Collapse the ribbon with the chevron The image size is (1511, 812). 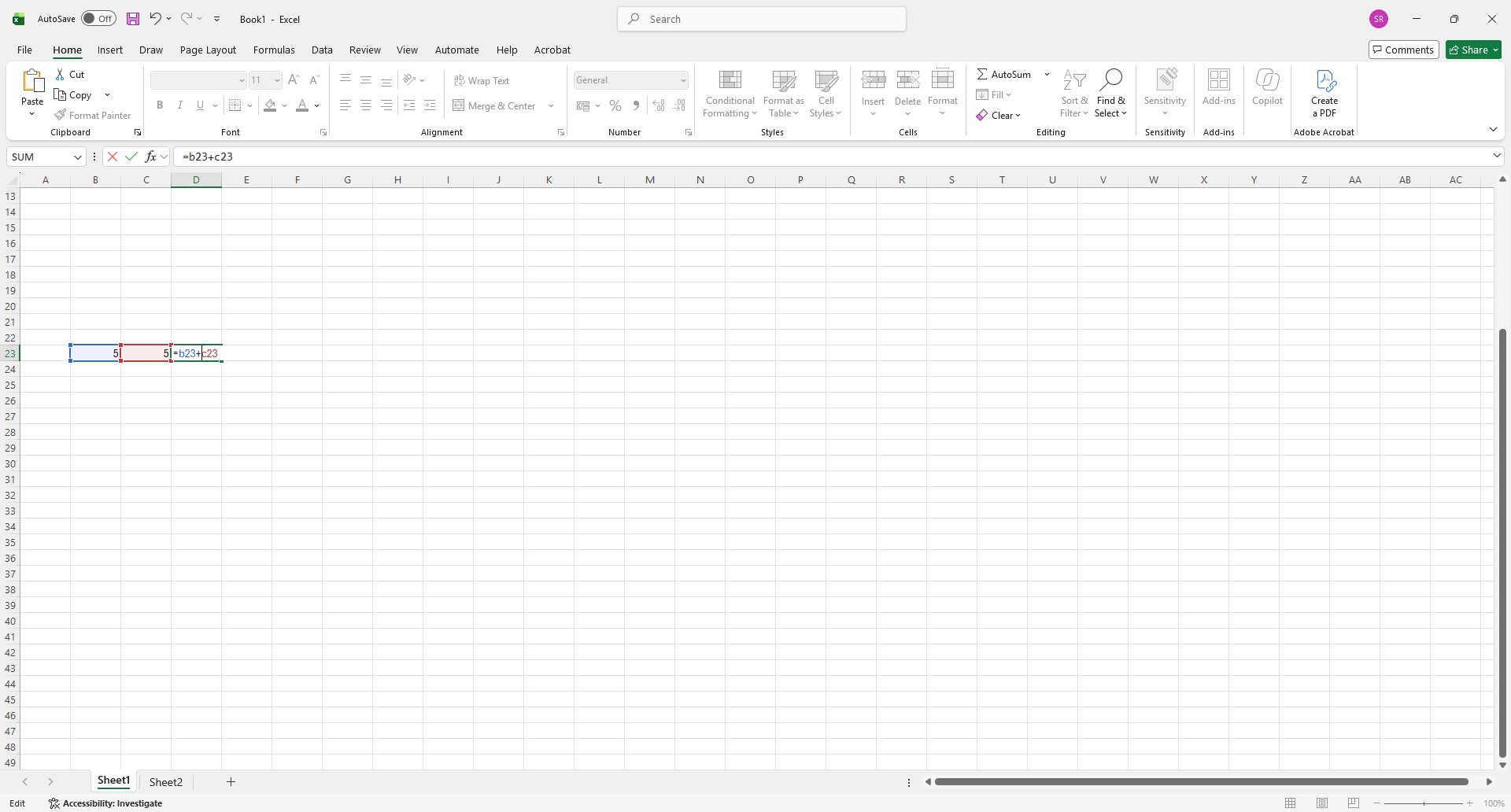click(1493, 129)
